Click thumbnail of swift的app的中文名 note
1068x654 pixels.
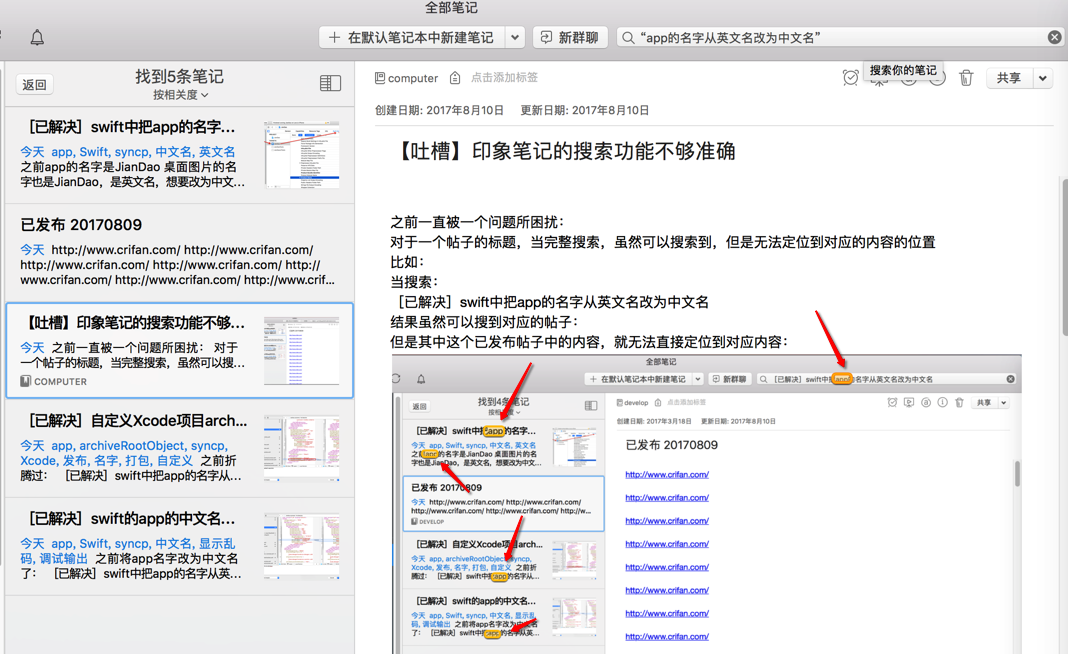pyautogui.click(x=302, y=546)
